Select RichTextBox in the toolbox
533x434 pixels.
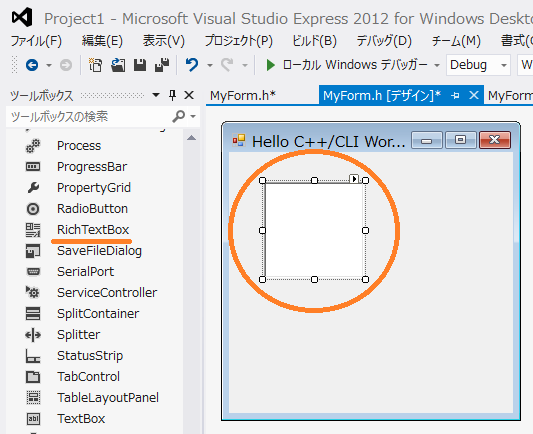click(93, 230)
